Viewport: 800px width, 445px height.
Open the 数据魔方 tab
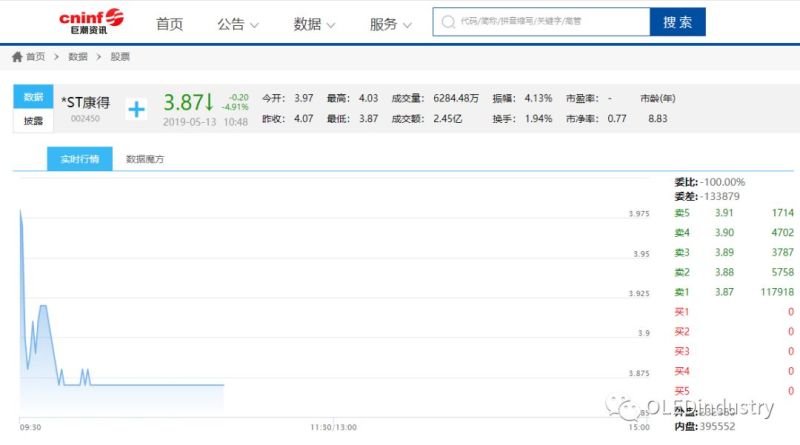click(144, 159)
